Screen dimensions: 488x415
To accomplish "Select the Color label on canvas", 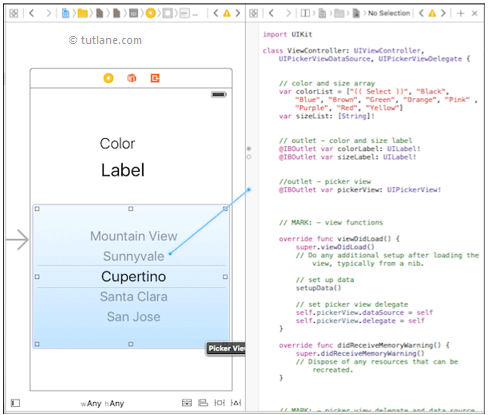I will [117, 144].
